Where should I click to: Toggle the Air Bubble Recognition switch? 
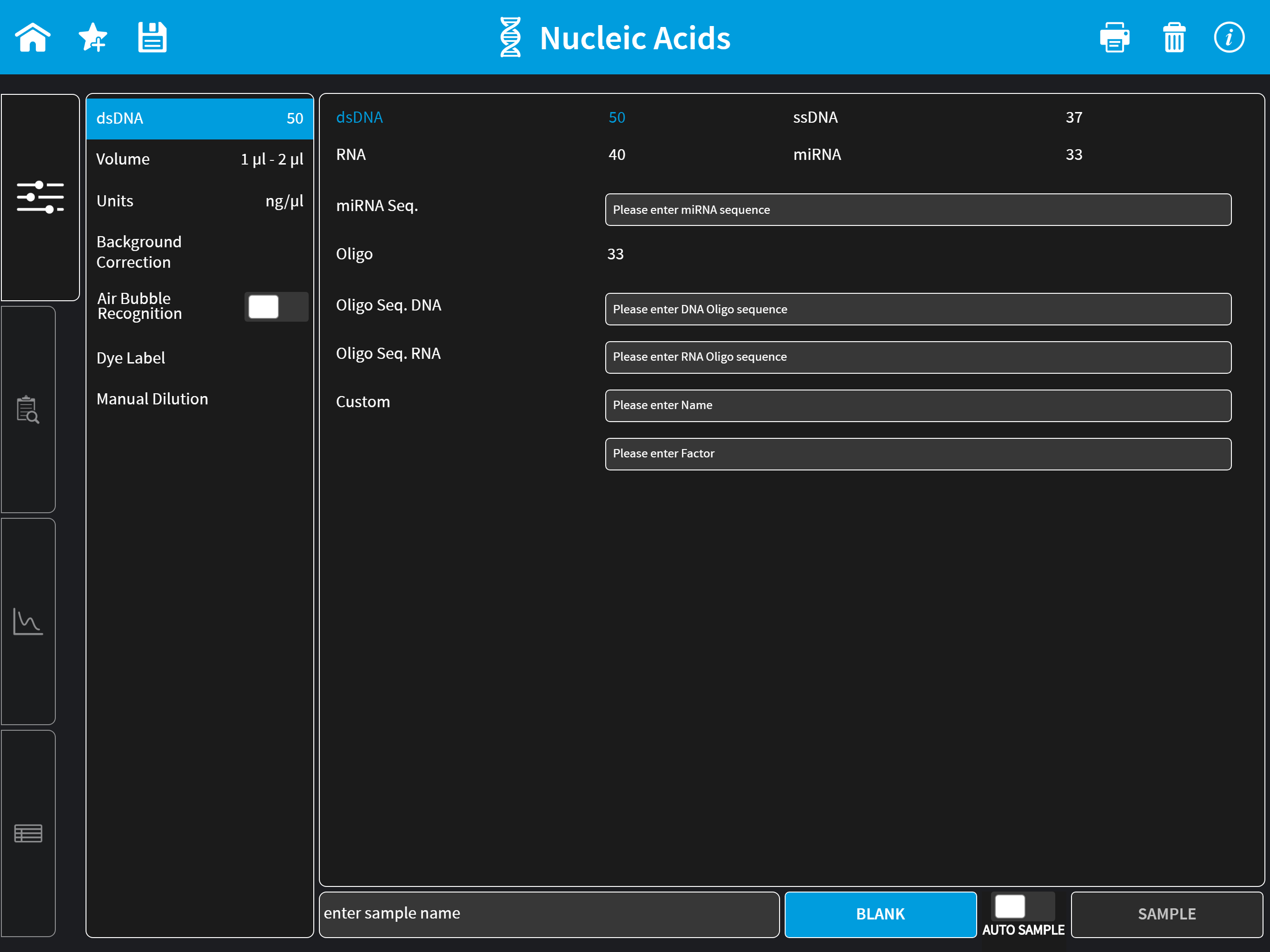[x=276, y=307]
